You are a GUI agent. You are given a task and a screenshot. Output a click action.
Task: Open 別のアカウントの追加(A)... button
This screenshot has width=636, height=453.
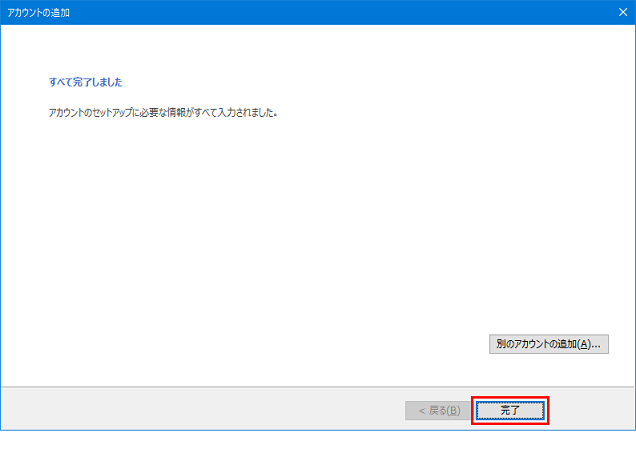click(548, 344)
